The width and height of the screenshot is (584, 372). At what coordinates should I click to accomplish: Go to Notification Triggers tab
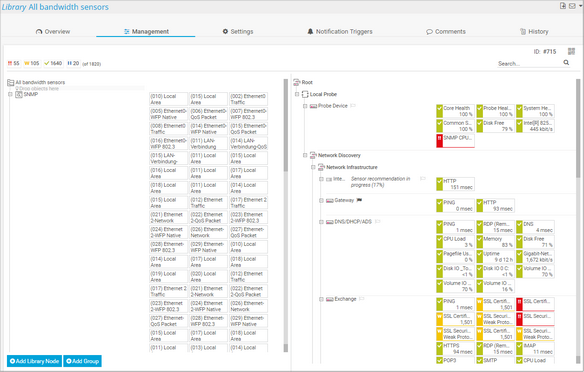tap(340, 32)
